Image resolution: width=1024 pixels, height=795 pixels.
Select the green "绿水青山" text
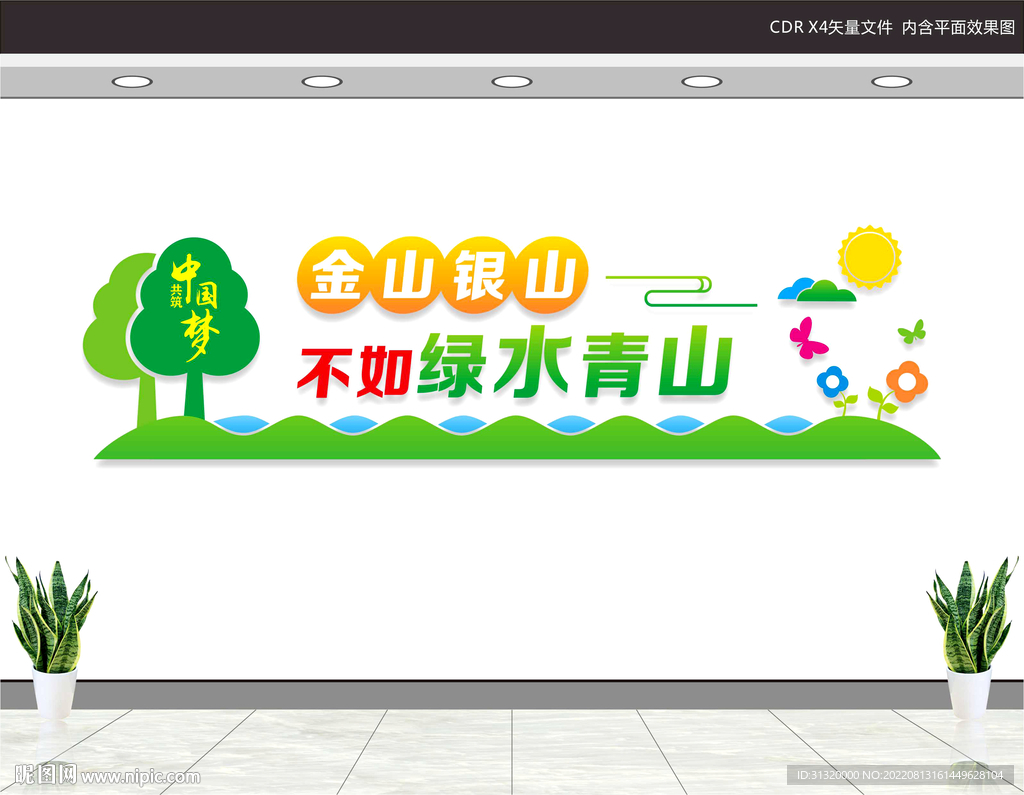click(x=575, y=363)
